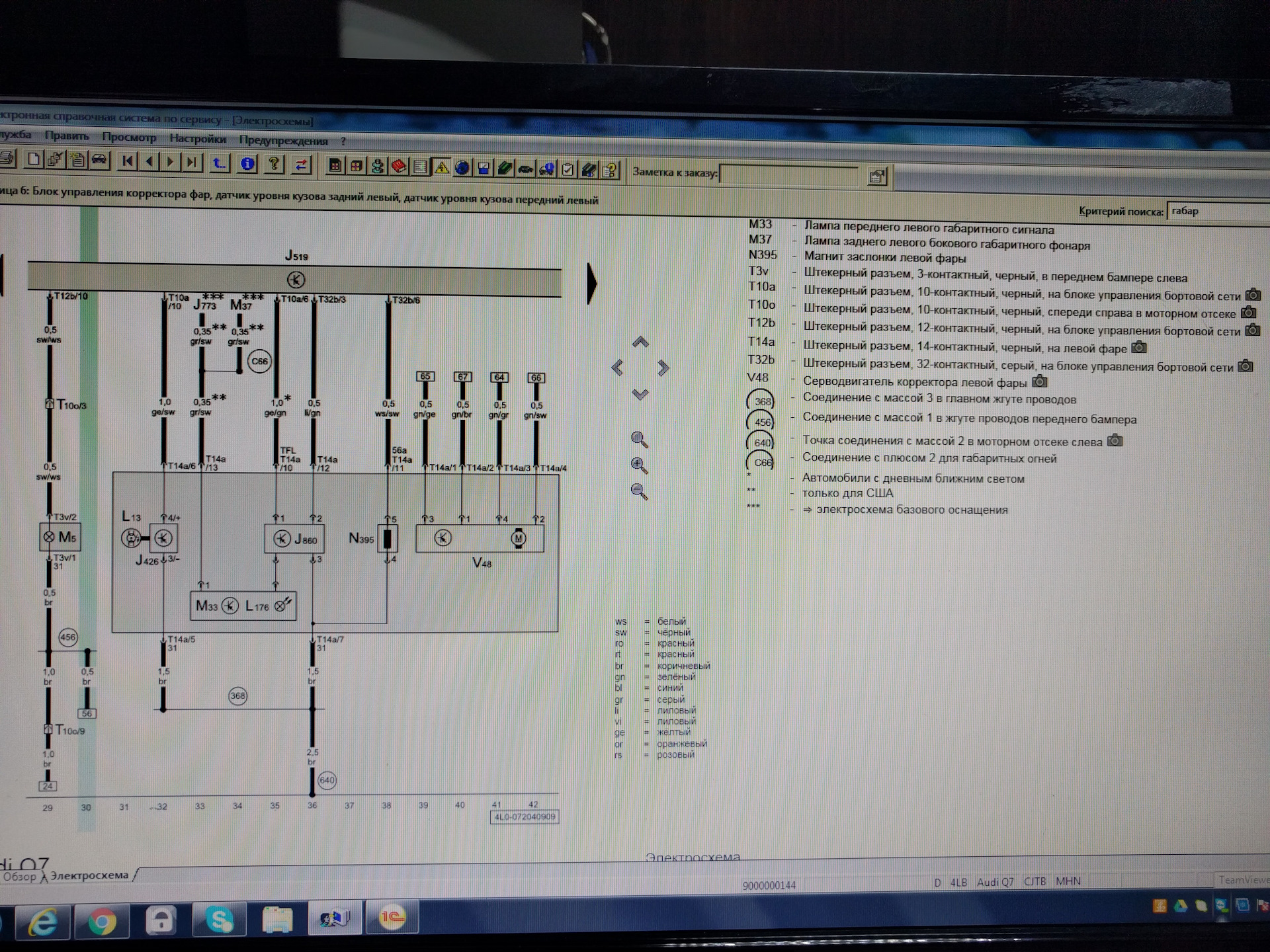Click the Критерий поиска search field

[x=1218, y=212]
